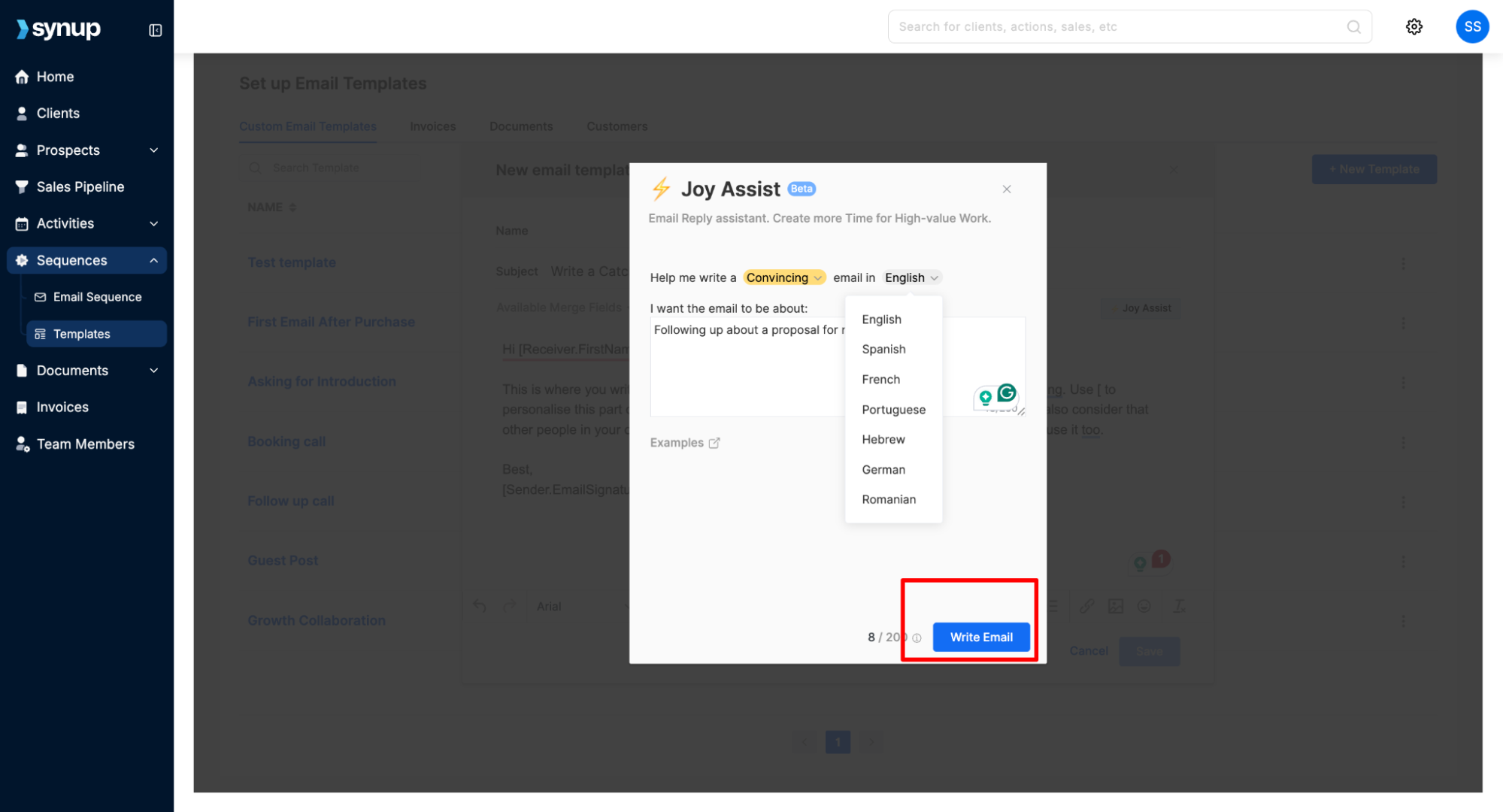Select German from the language list
Screen dimensions: 1503x812
coord(883,469)
